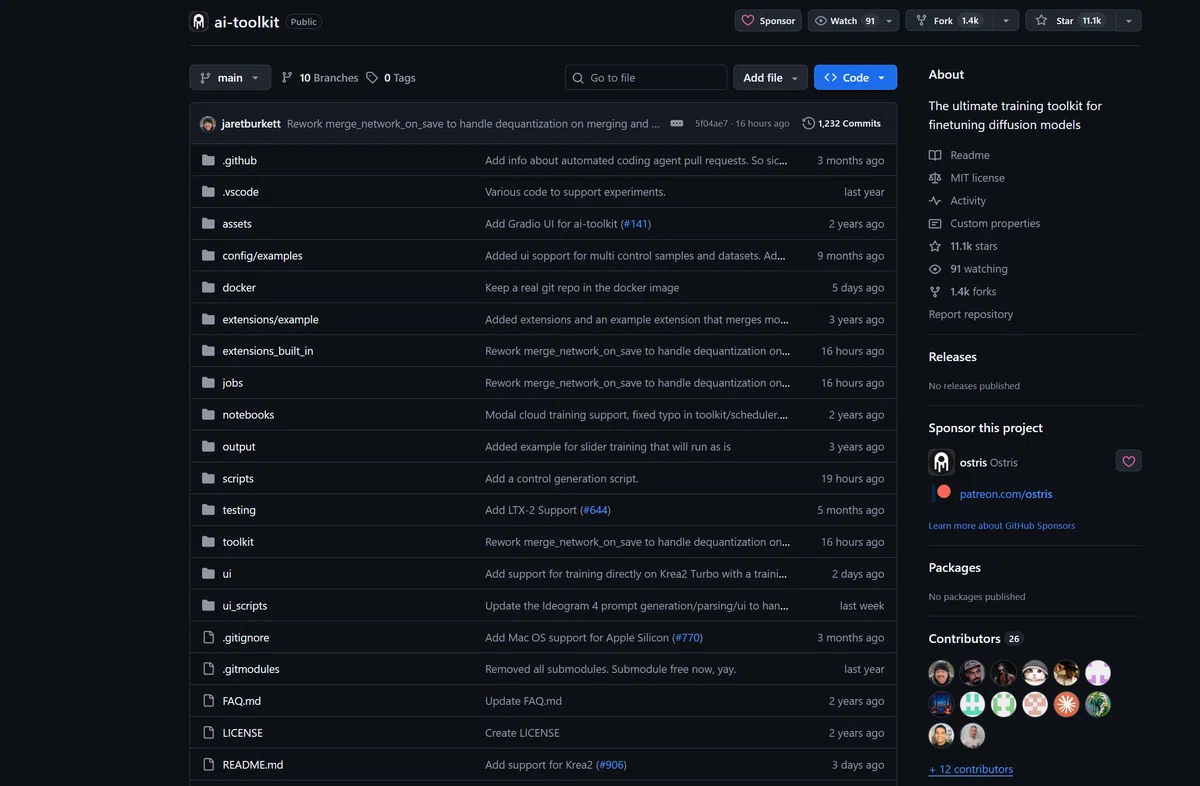Open the Readme link in About
The image size is (1200, 786).
959,155
